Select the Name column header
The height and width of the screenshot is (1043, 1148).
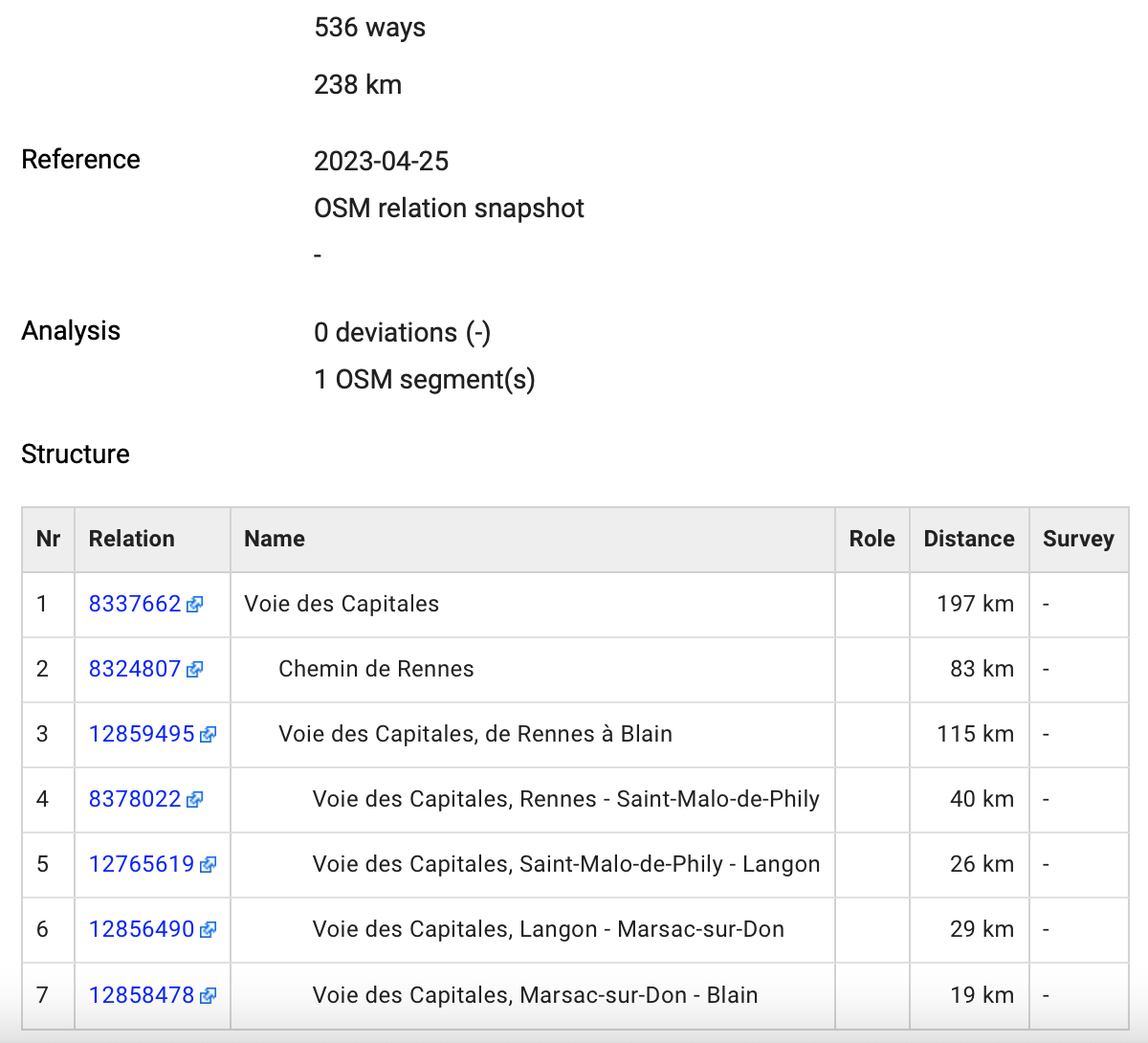tap(275, 539)
